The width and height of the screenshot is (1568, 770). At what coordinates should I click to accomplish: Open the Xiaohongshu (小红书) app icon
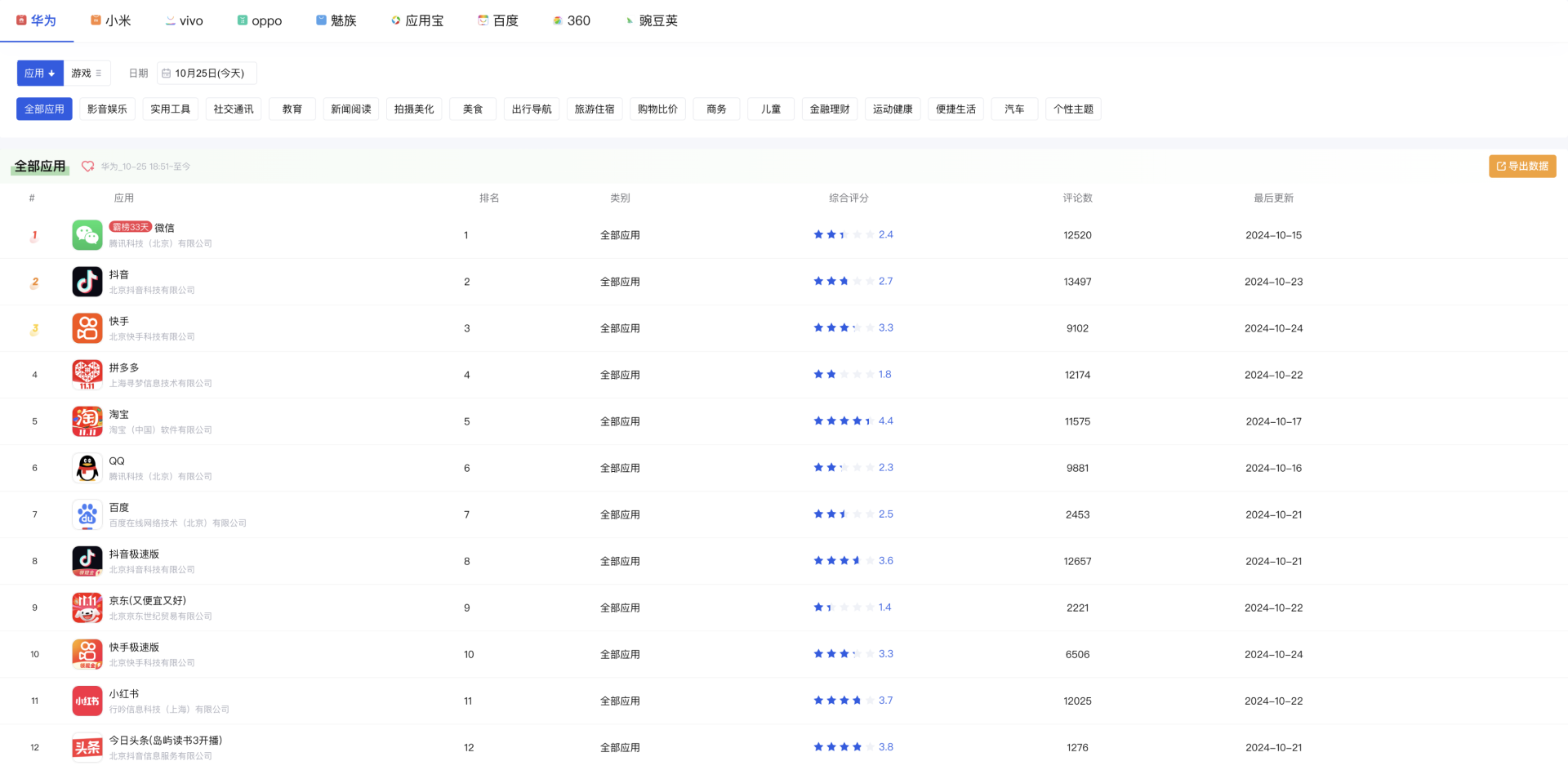pos(87,701)
